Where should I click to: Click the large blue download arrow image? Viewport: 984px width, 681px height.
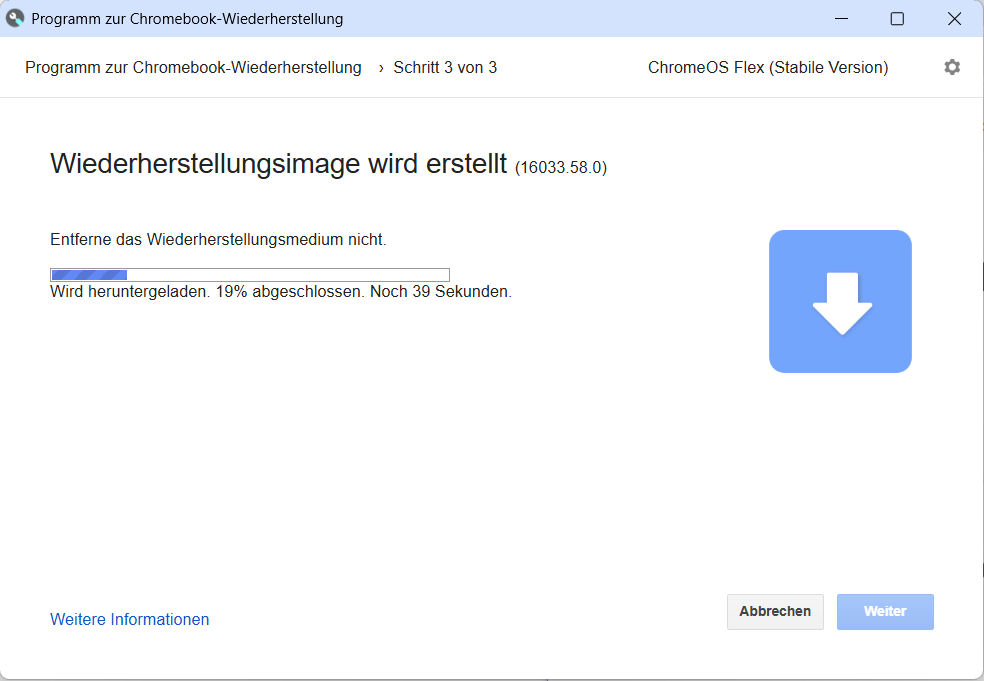[840, 301]
